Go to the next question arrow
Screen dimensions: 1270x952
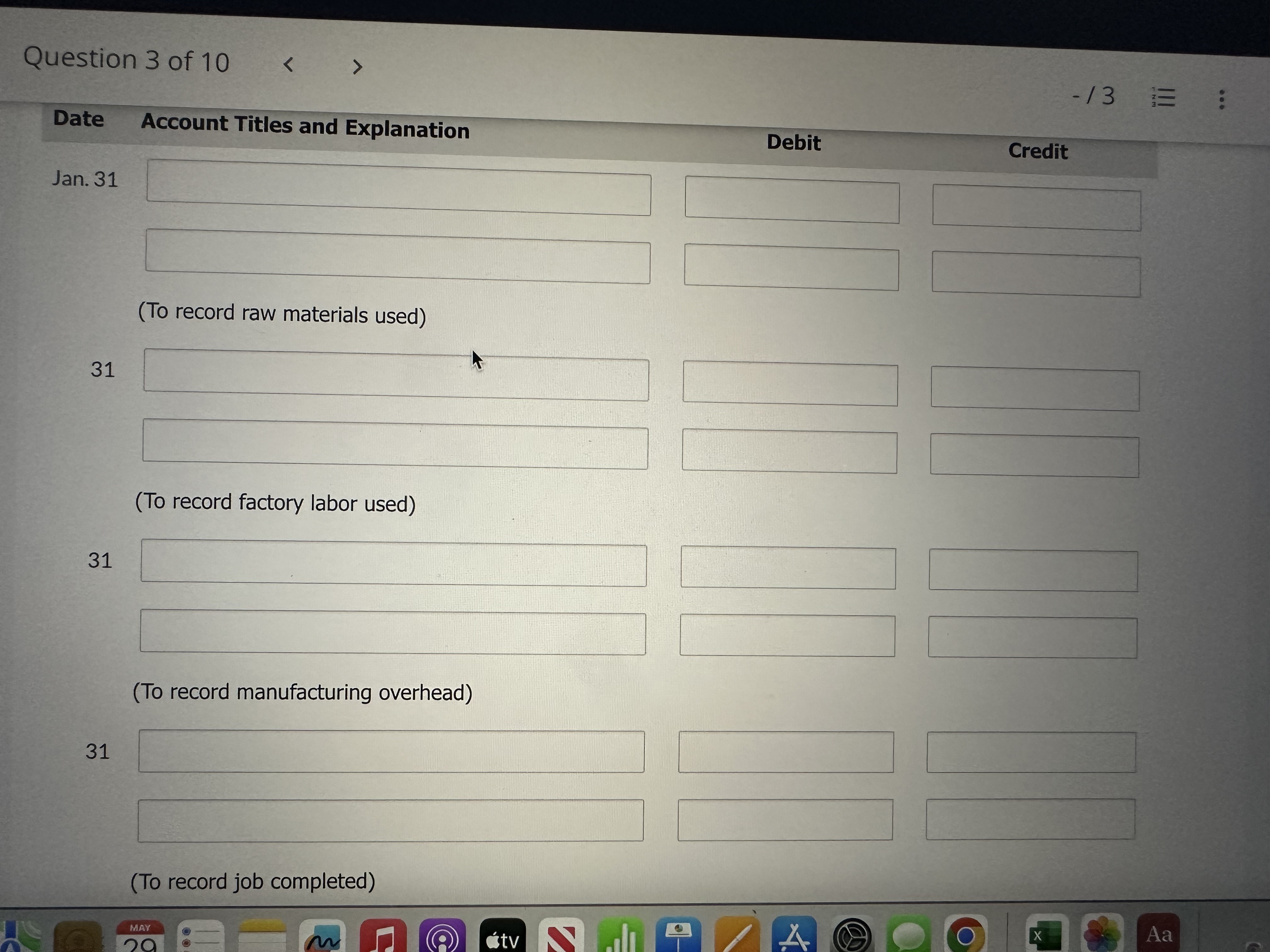tap(357, 67)
